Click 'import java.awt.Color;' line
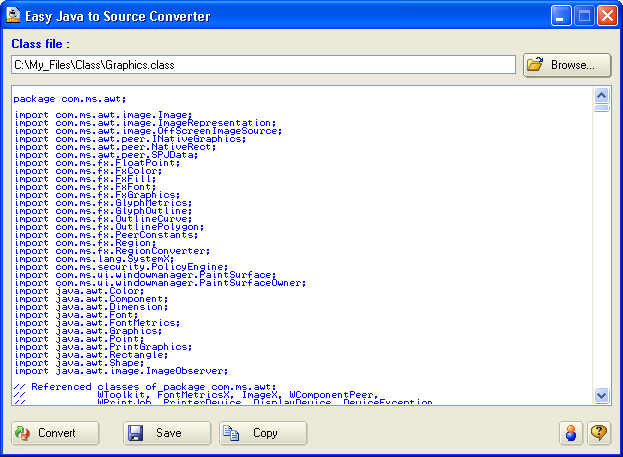 pyautogui.click(x=79, y=291)
